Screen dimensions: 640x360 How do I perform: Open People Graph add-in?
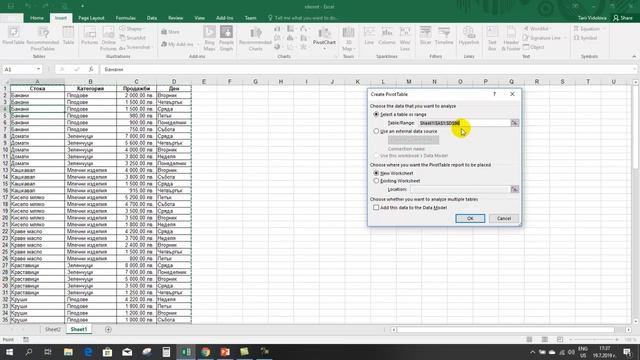tap(226, 38)
